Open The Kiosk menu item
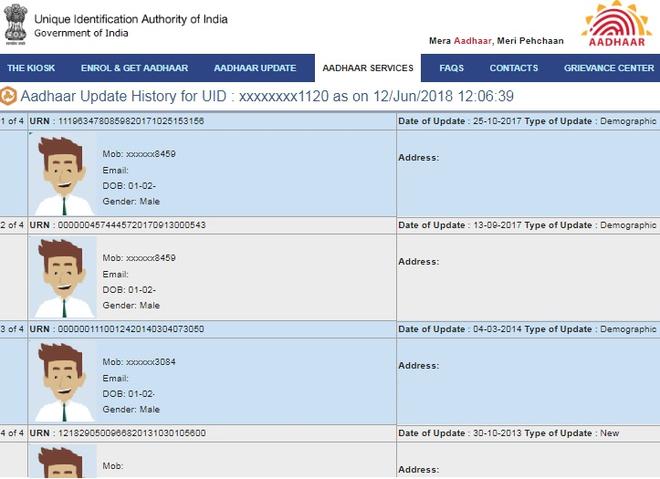This screenshot has height=479, width=660. tap(31, 68)
